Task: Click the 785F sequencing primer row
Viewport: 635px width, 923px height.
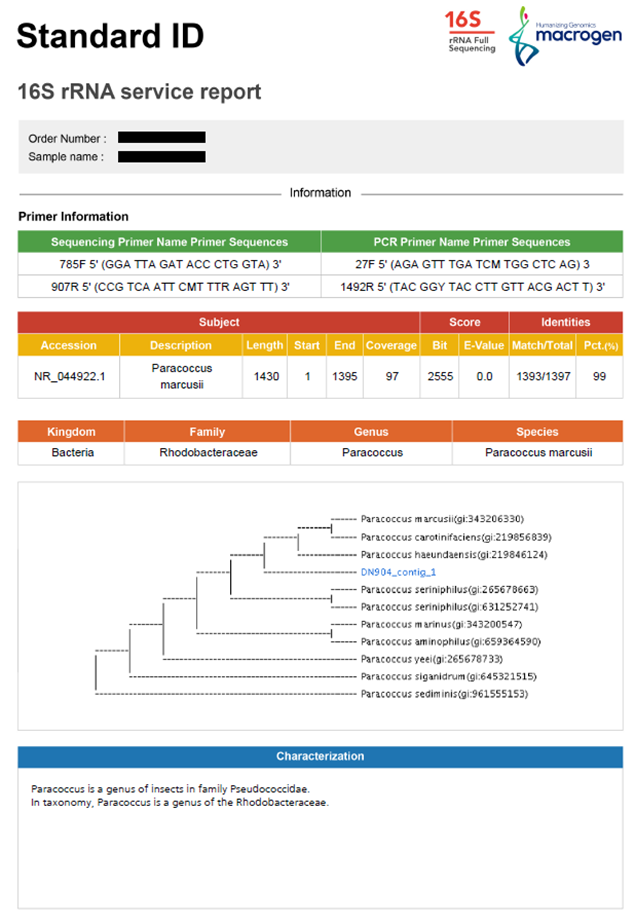Action: pos(169,264)
